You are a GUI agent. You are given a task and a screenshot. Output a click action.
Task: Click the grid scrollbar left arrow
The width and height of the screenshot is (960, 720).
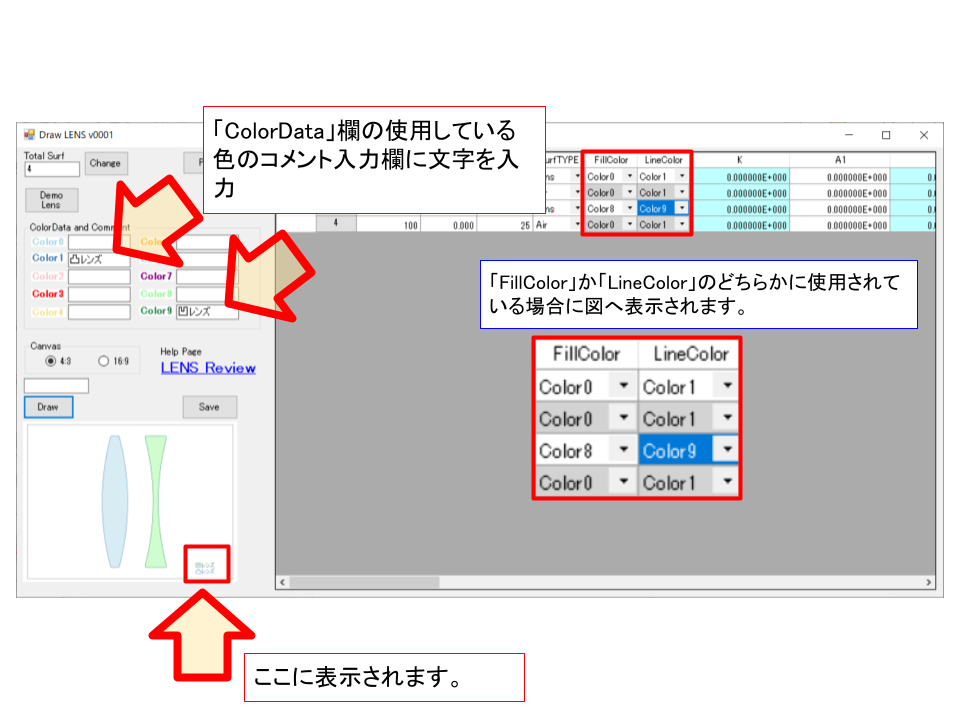[x=282, y=582]
